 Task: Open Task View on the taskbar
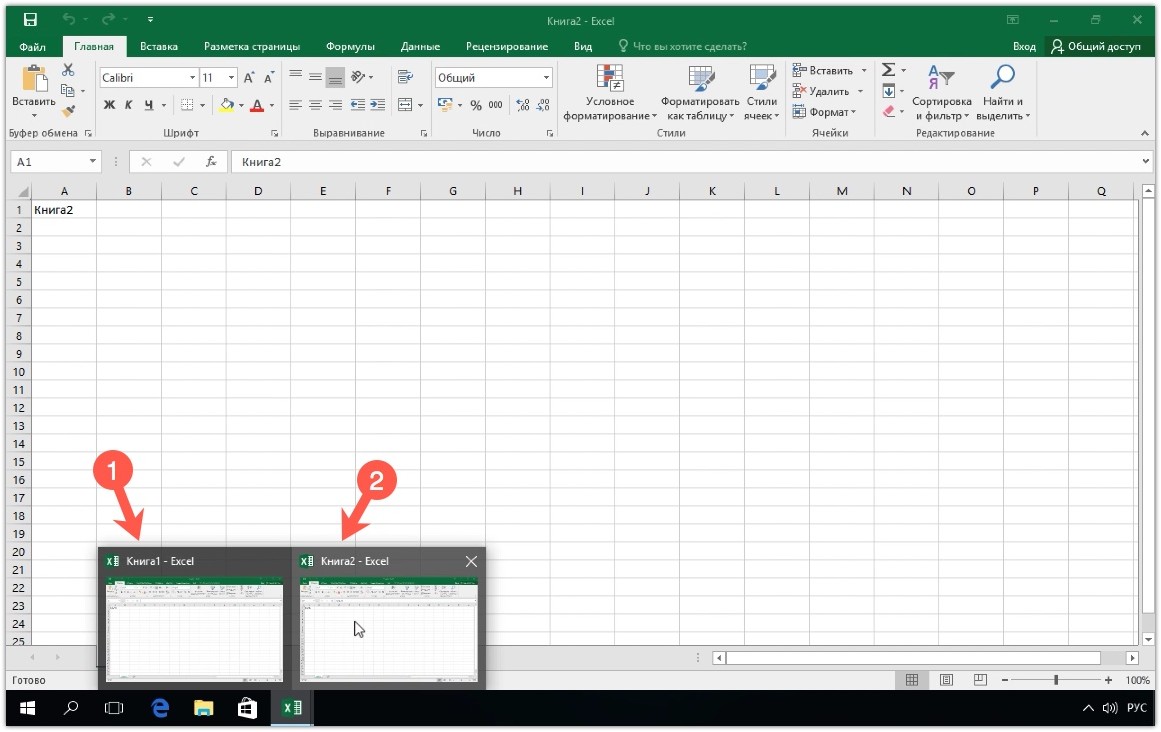[x=114, y=708]
